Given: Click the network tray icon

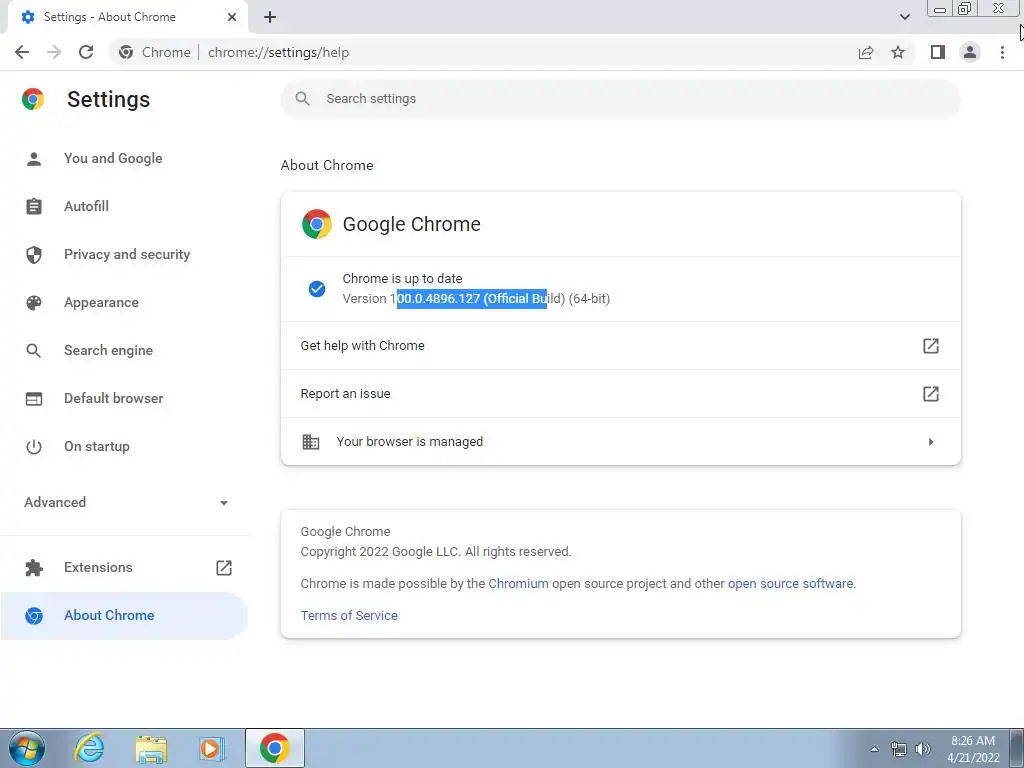Looking at the screenshot, I should (x=899, y=749).
